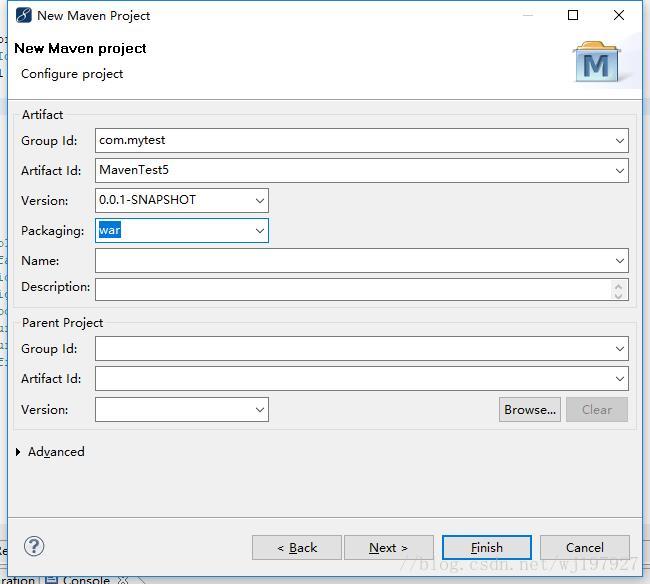Expand the Artifact Id MavenTest5 dropdown
650x584 pixels.
pyautogui.click(x=620, y=171)
